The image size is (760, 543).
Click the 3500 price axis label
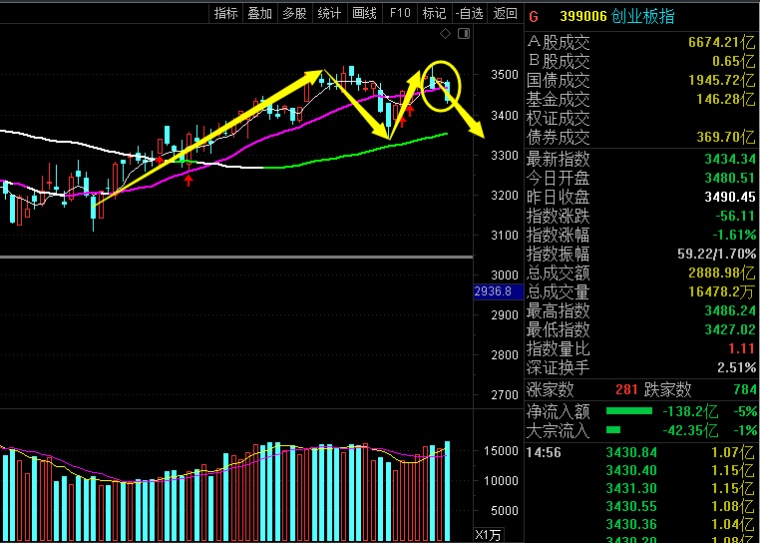505,75
